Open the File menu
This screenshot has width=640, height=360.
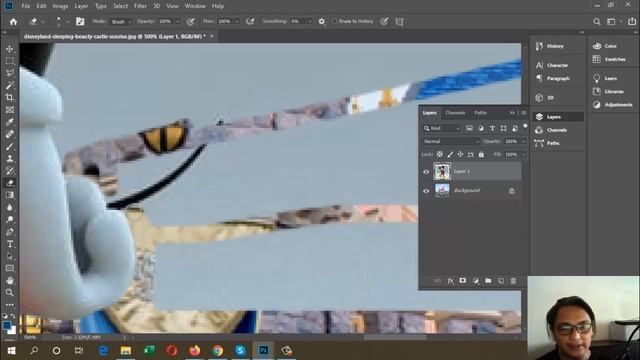(x=26, y=6)
